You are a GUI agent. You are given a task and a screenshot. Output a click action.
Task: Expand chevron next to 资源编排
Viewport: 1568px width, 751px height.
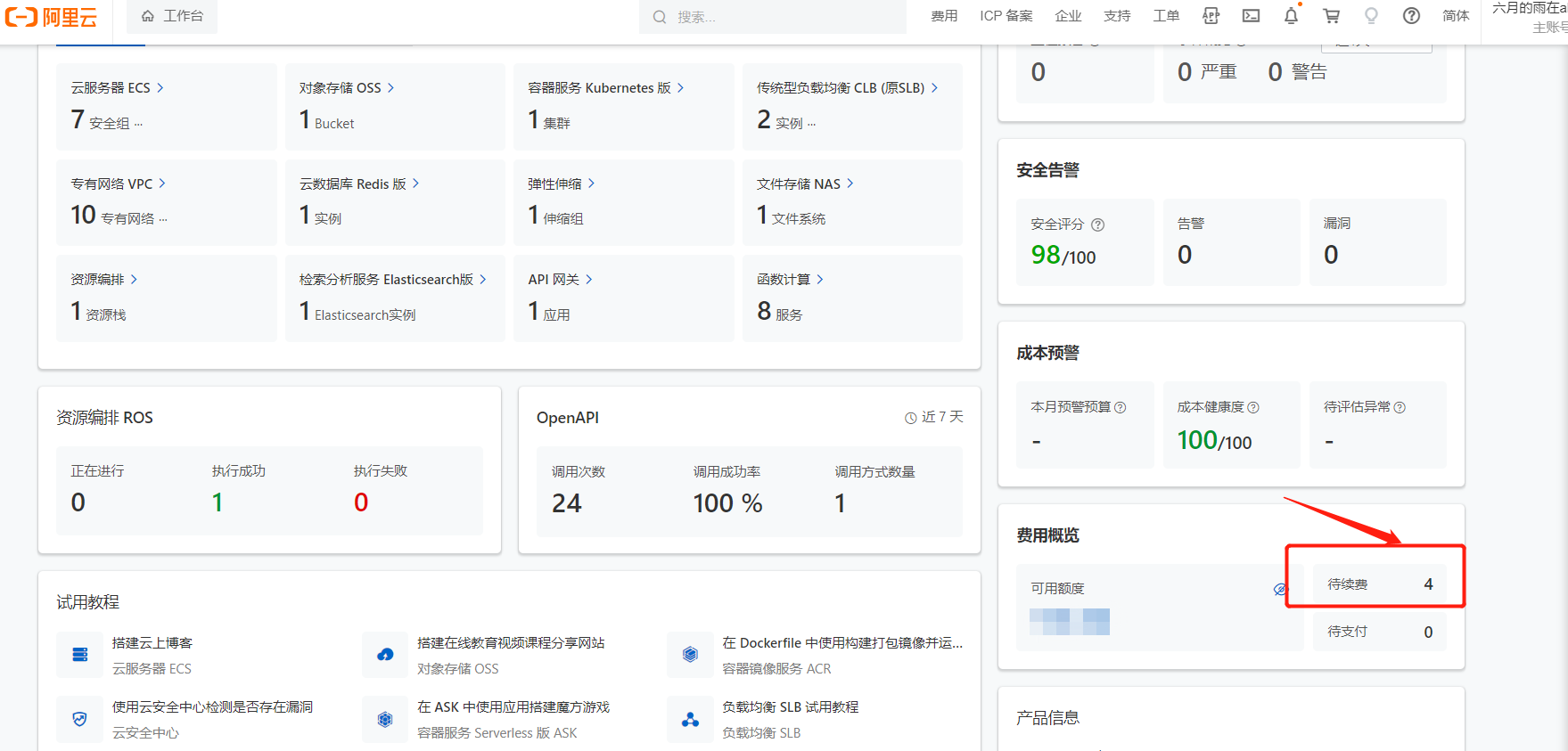(134, 279)
